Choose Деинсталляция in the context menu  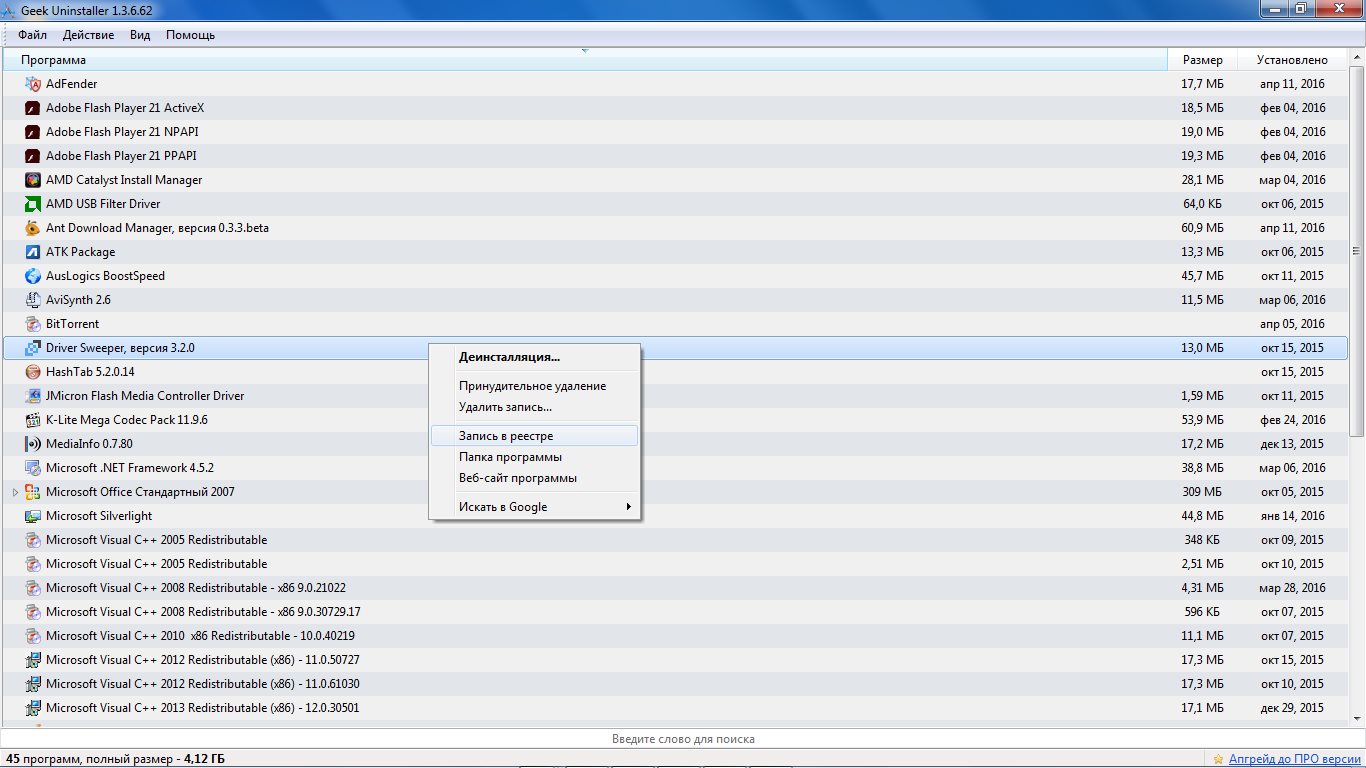[x=509, y=357]
